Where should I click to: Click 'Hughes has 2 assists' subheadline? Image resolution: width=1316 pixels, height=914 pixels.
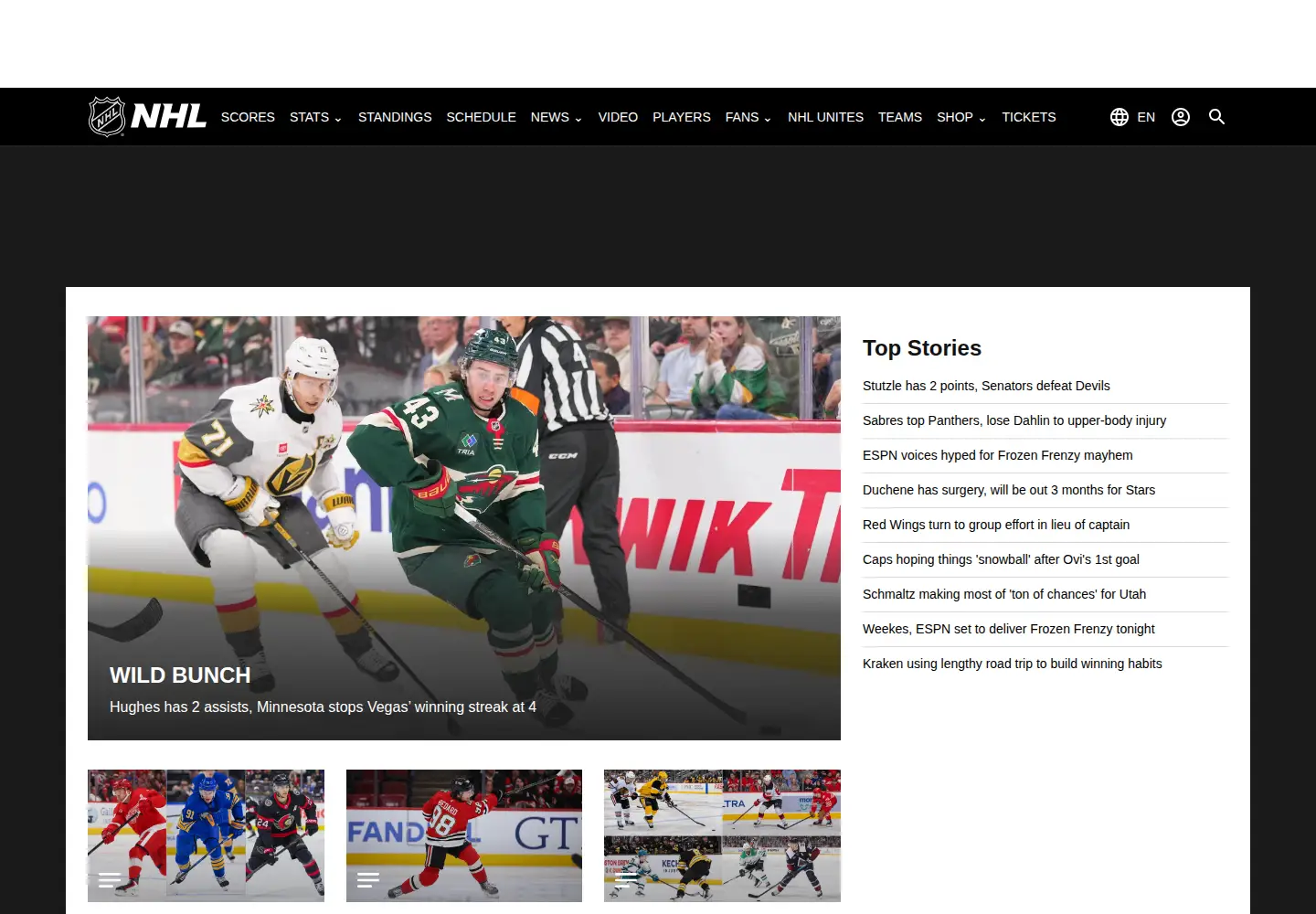(x=323, y=707)
